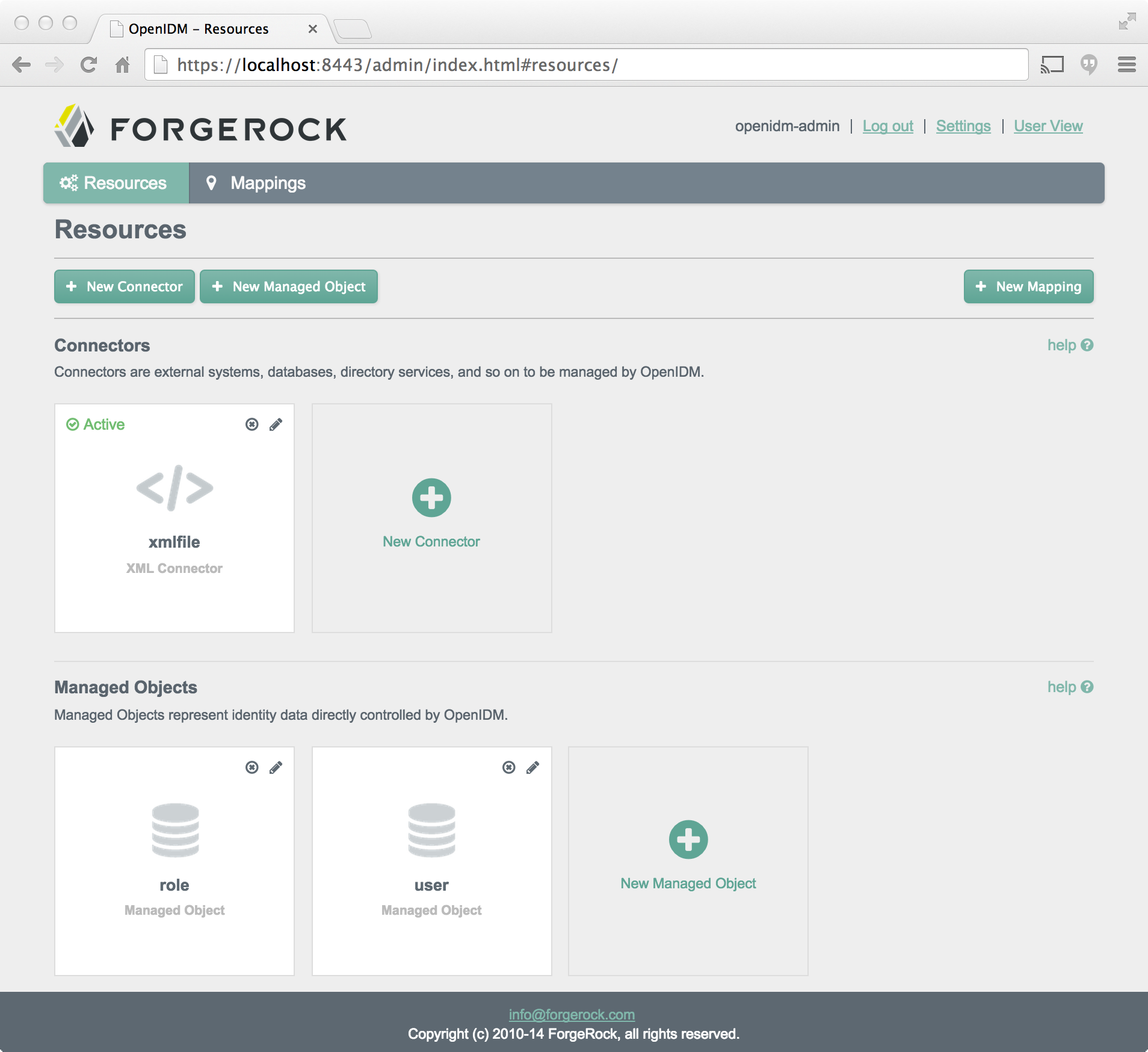The width and height of the screenshot is (1148, 1052).
Task: Click the browser back arrow
Action: pos(22,64)
